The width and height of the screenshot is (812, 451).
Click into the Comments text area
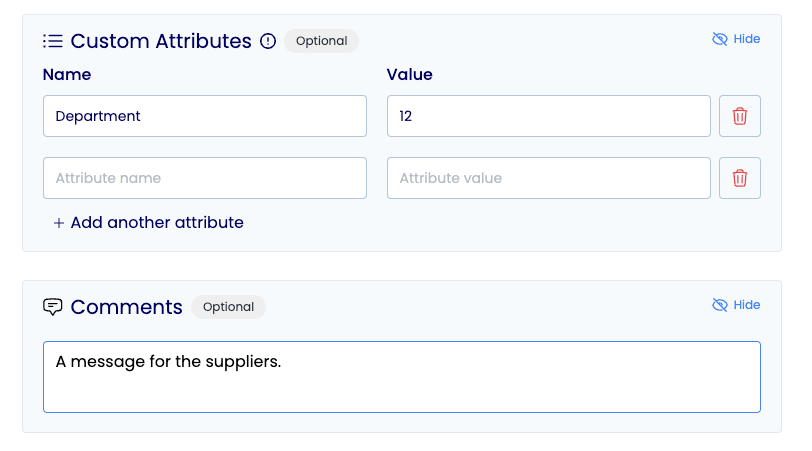402,377
